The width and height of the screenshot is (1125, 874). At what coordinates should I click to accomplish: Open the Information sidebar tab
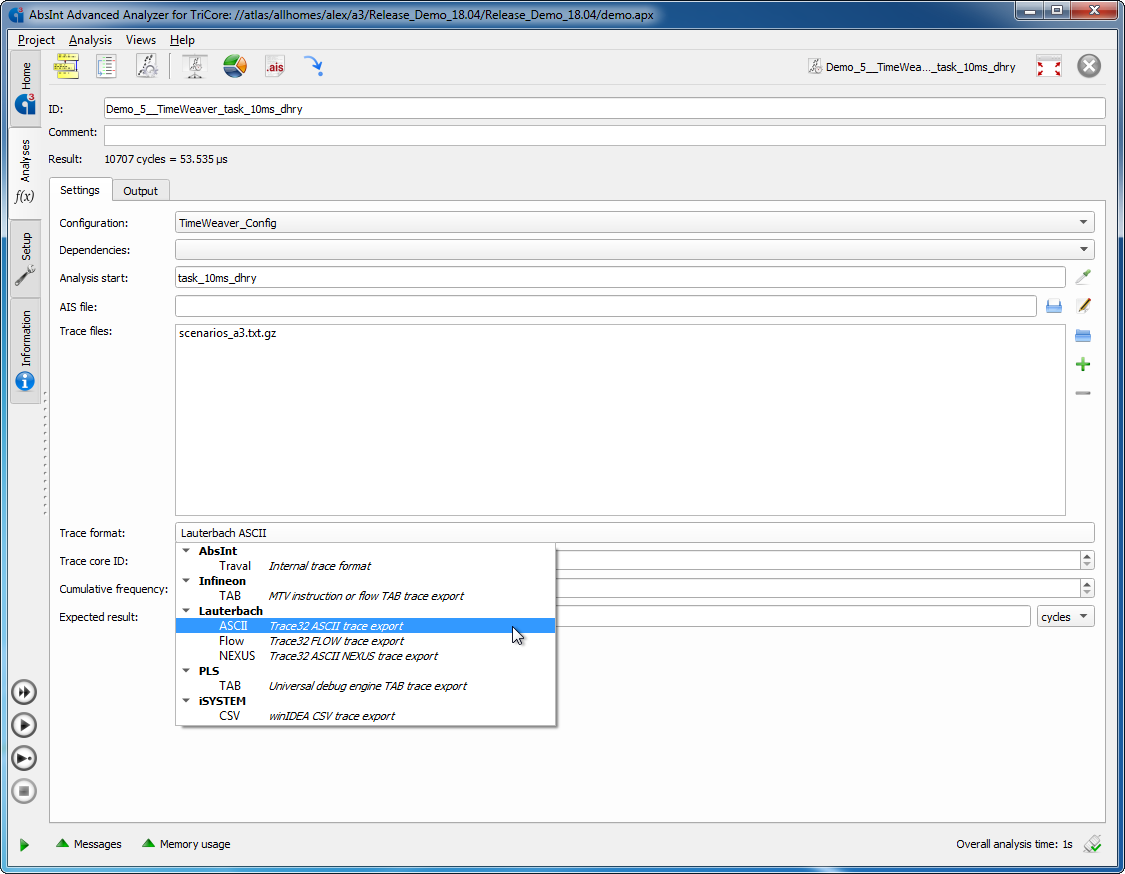(x=25, y=350)
